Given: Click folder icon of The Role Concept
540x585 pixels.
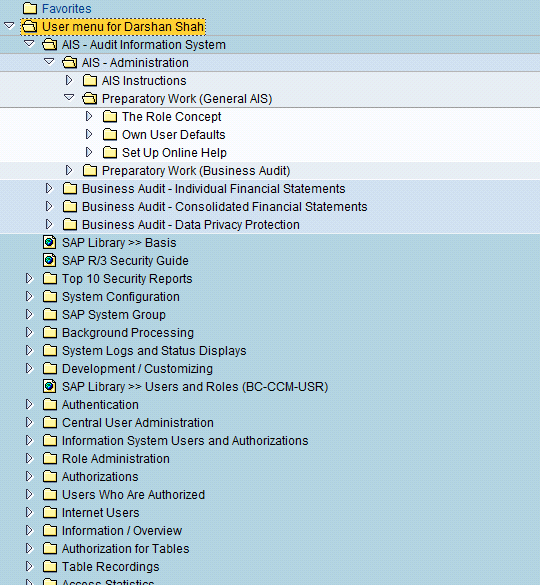Looking at the screenshot, I should [110, 116].
